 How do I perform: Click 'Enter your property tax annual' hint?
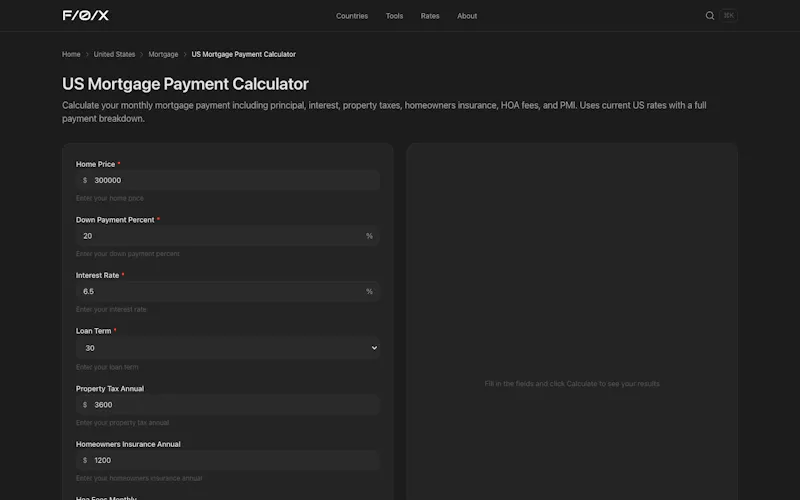pos(122,422)
